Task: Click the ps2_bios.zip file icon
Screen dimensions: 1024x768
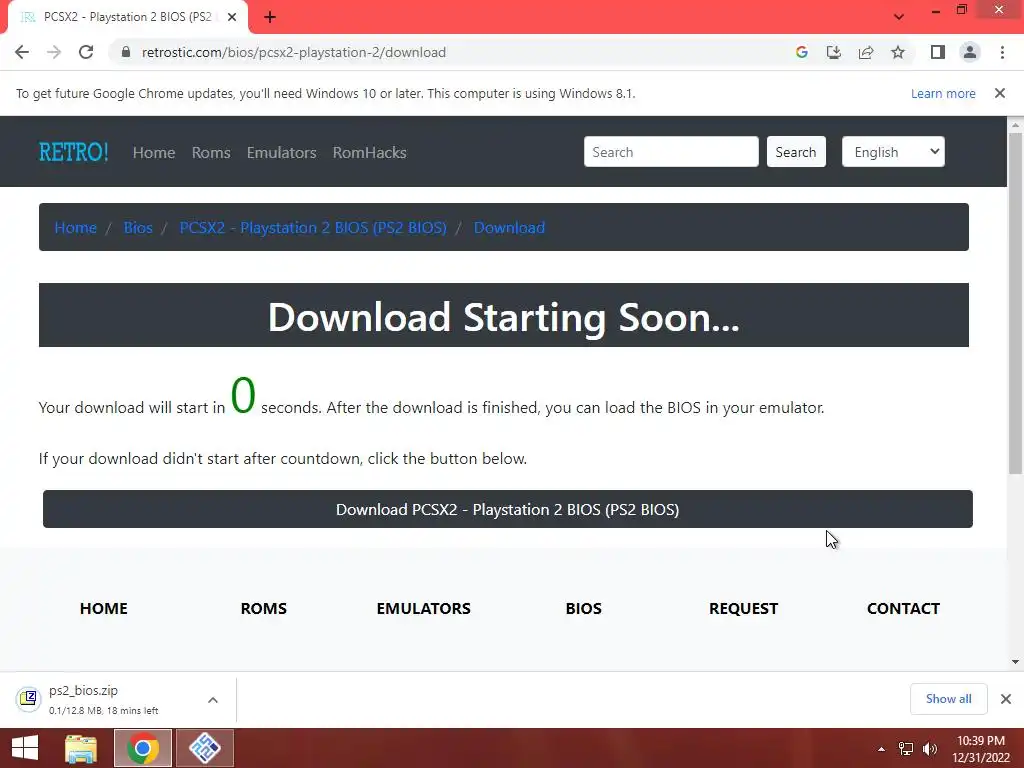Action: tap(28, 699)
